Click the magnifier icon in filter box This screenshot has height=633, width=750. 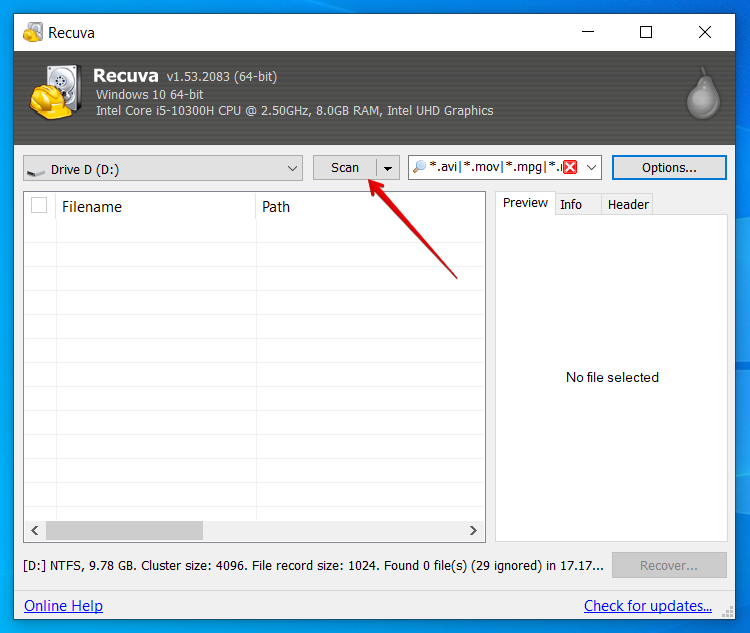419,167
